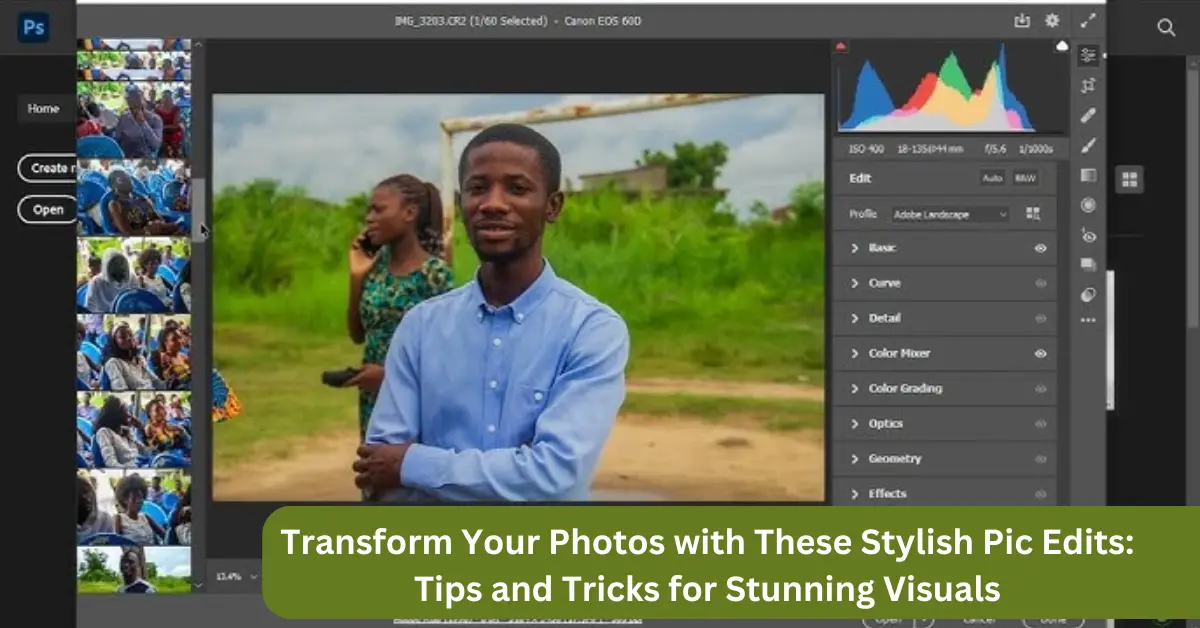Select the Radial Filter circle icon
The width and height of the screenshot is (1200, 628).
1088,205
